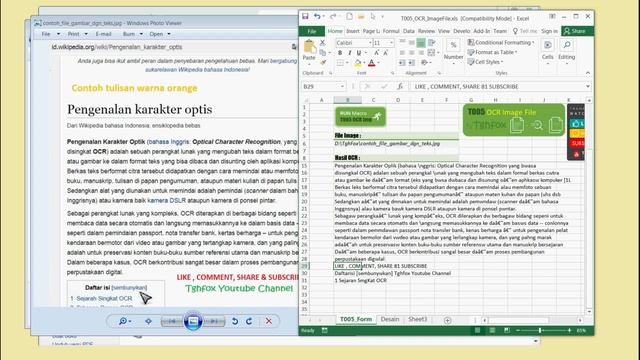Screen dimensions: 640x360
Task: Open Cell Styles dropdown
Action: click(x=485, y=62)
